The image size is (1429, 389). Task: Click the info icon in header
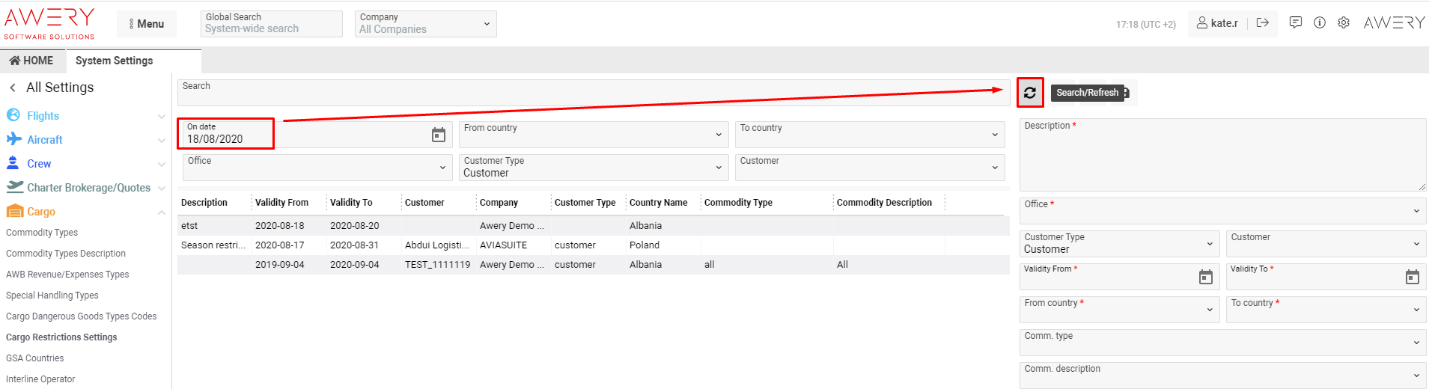click(x=1320, y=22)
